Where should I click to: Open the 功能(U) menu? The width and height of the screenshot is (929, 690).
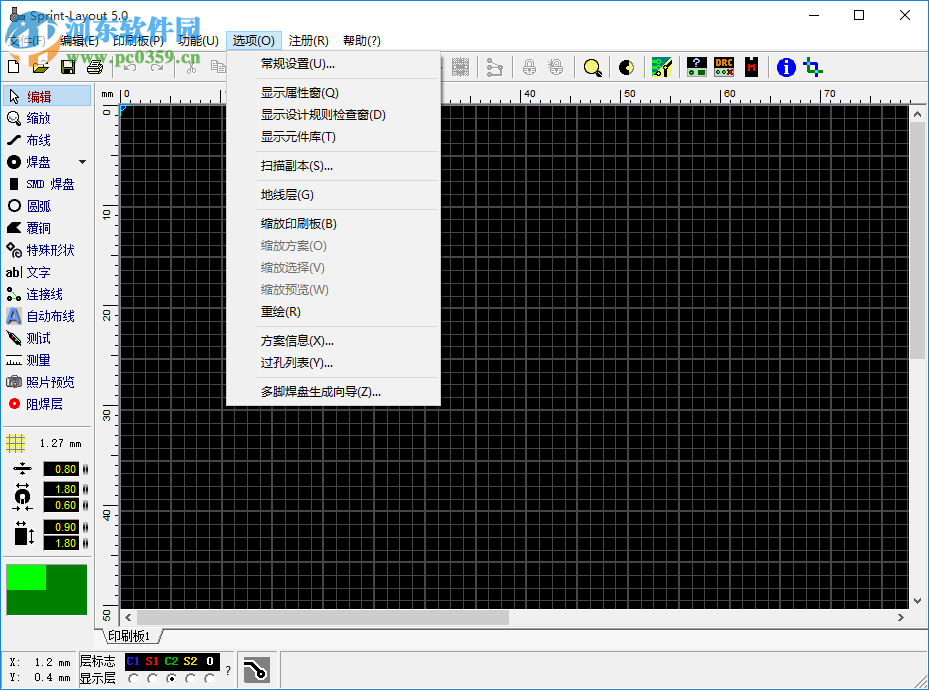pyautogui.click(x=198, y=41)
